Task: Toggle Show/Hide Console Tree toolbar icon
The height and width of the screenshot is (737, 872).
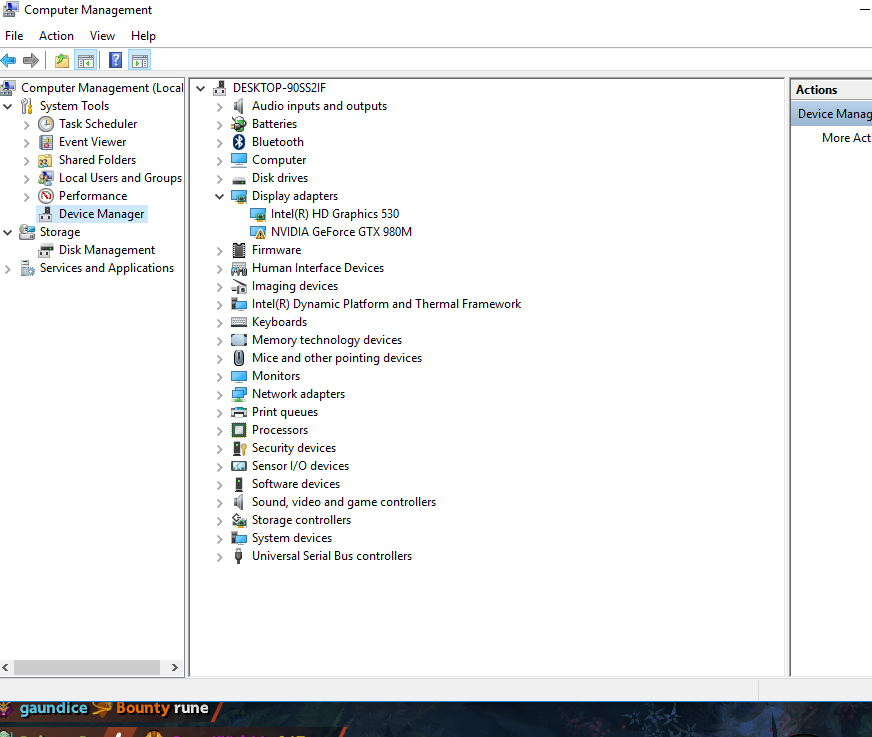Action: pos(86,60)
